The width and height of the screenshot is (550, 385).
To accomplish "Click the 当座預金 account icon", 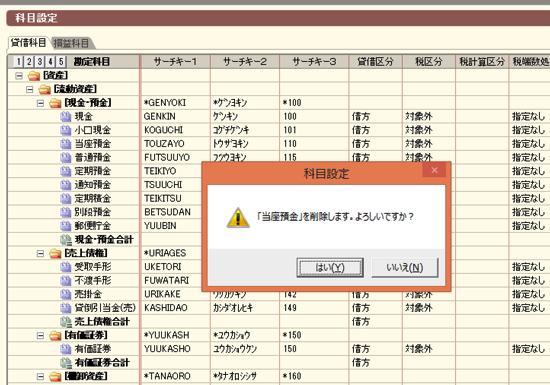I will [66, 144].
